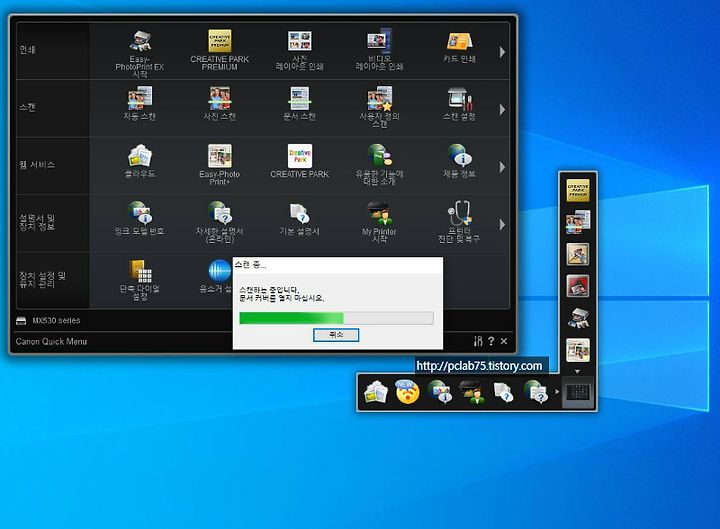Cancel scanning with 취소 button
Viewport: 720px width, 529px height.
(336, 335)
